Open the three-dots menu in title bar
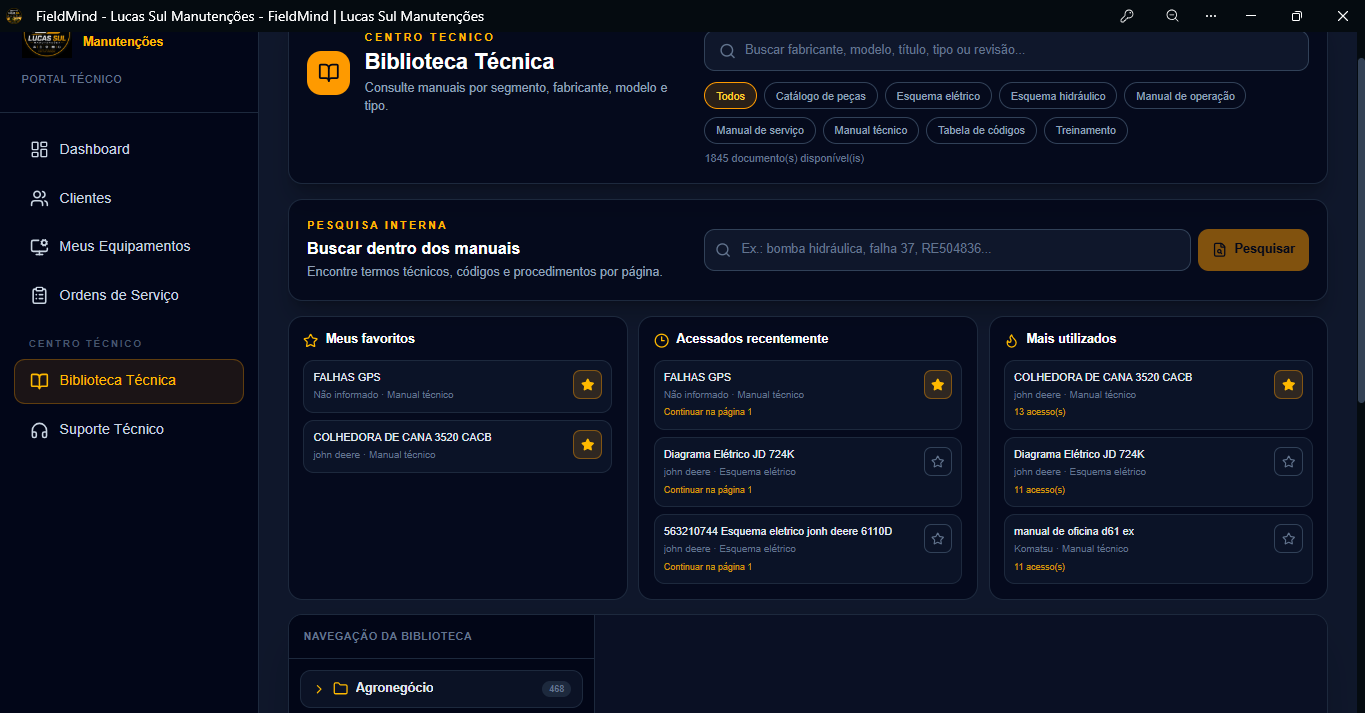The image size is (1365, 713). point(1211,16)
